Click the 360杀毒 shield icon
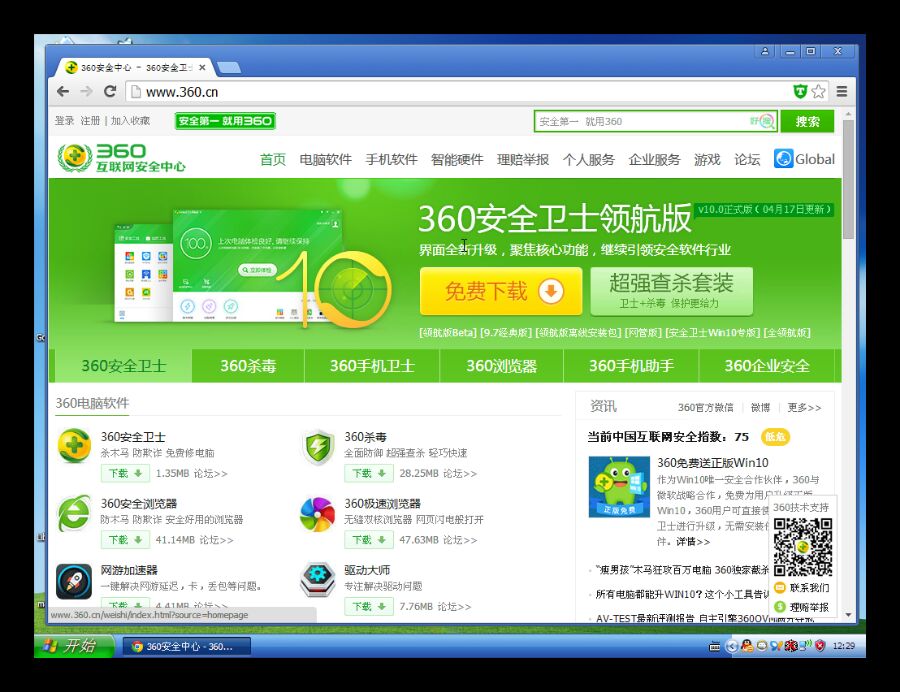Screen dimensions: 900x692 click(x=318, y=448)
